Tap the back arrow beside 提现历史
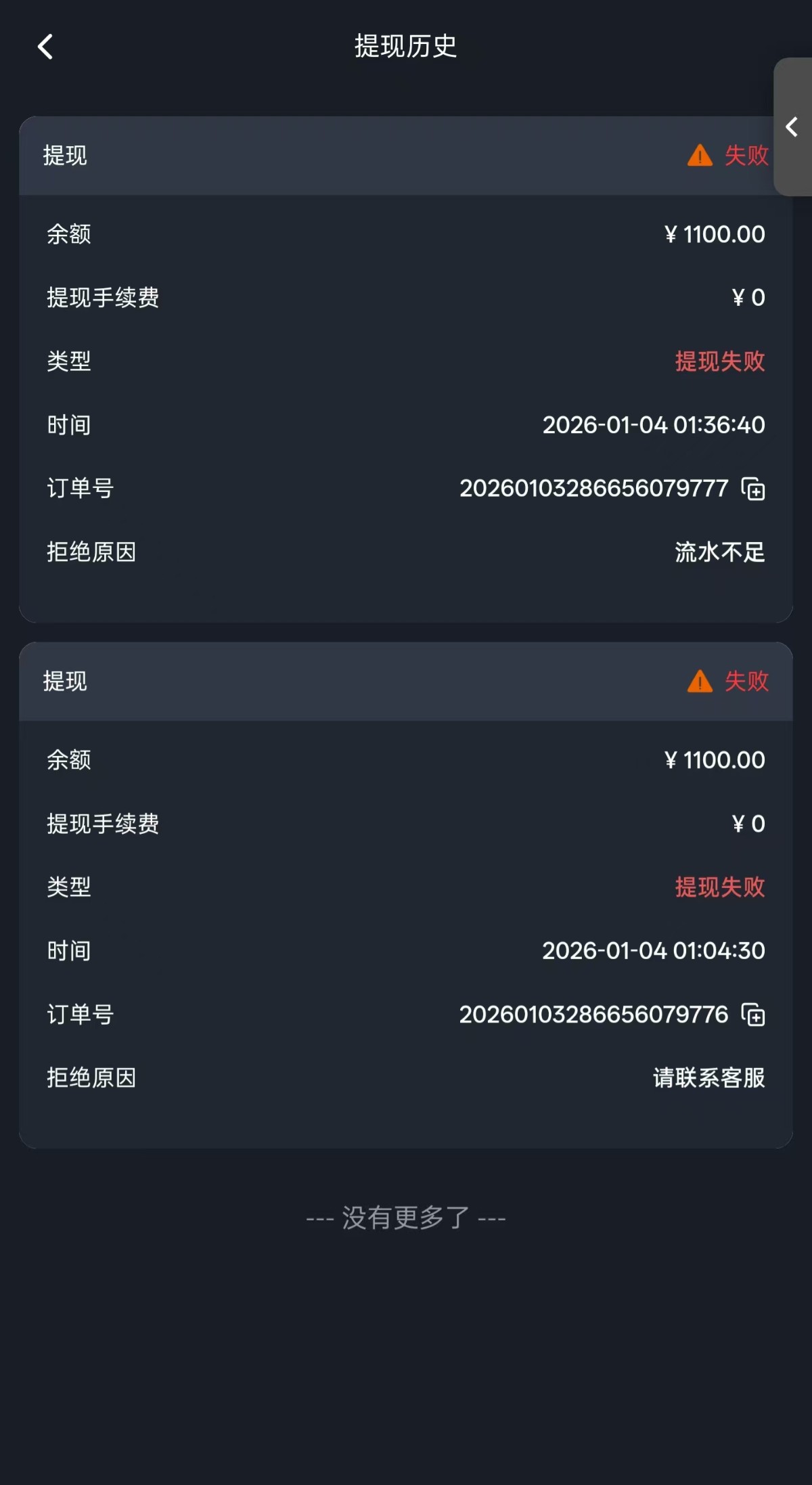This screenshot has height=1485, width=812. (x=45, y=47)
